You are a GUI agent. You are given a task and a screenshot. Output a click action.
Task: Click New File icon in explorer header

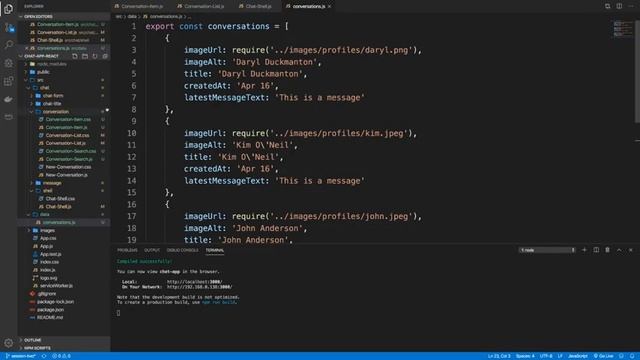coord(75,56)
